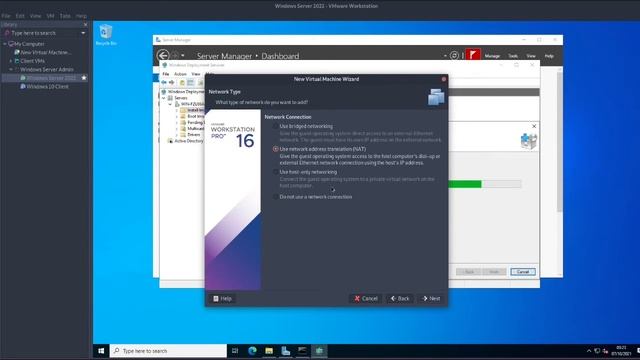Toggle favorite star on Windows Server 2022
Viewport: 640px width, 360px height.
tap(84, 78)
